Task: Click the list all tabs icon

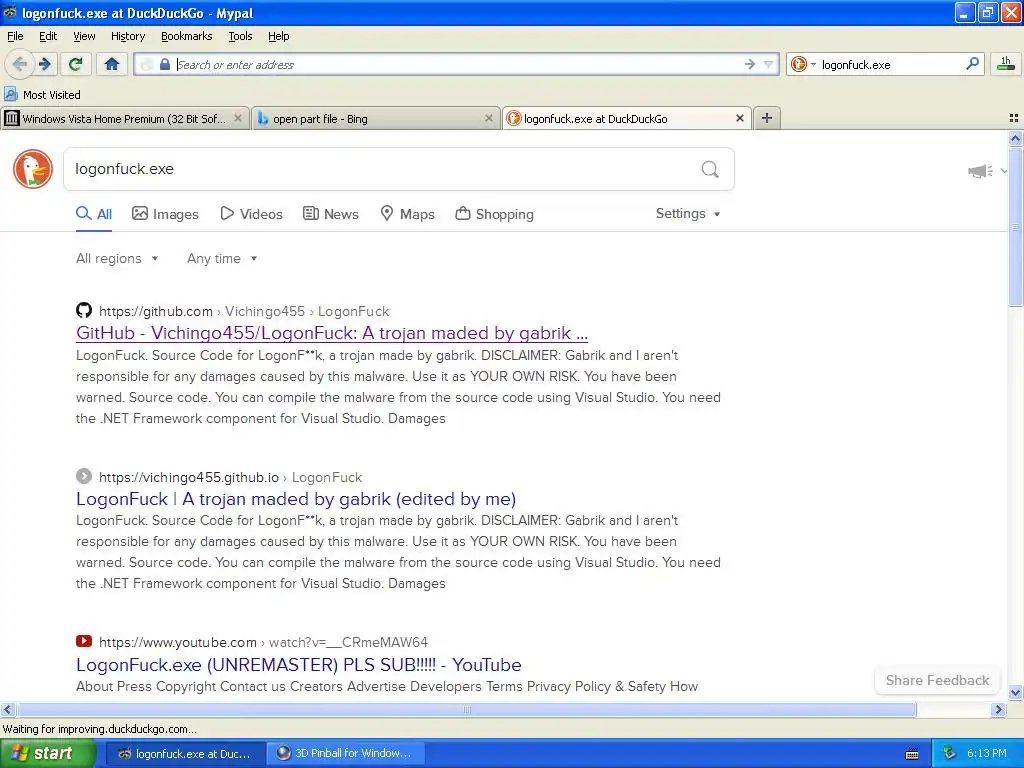Action: (1014, 118)
